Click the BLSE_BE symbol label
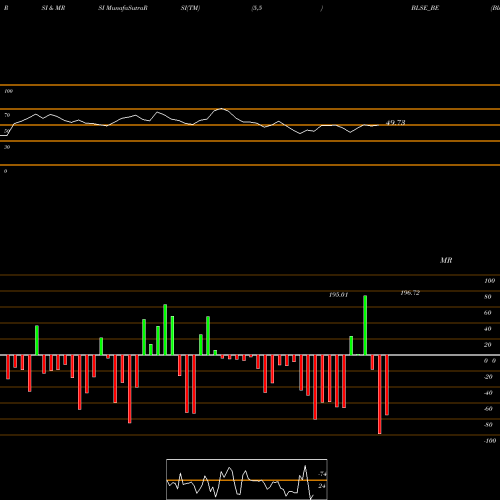Viewport: 500px width, 500px height. 425,8
